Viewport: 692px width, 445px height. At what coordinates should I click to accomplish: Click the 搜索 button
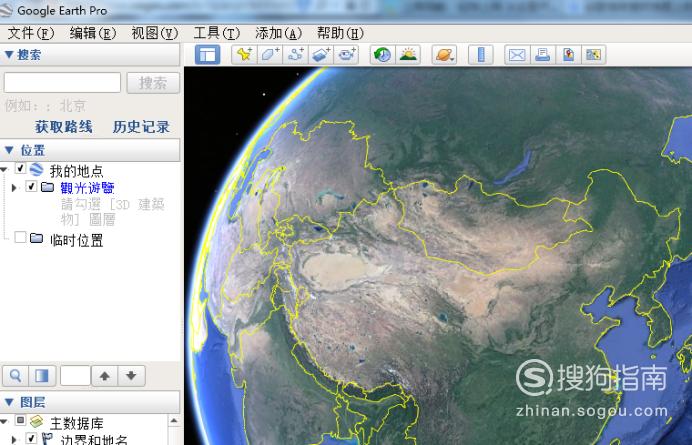(153, 83)
